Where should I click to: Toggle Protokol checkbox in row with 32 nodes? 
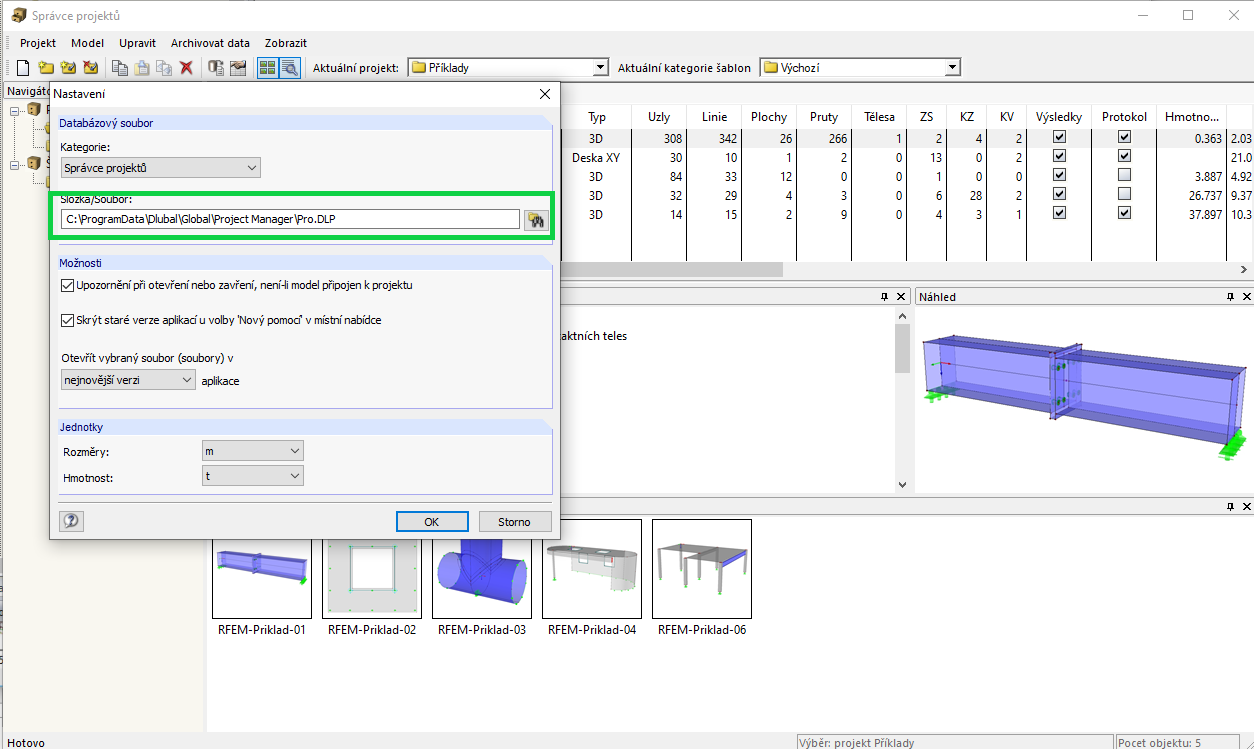[x=1124, y=194]
